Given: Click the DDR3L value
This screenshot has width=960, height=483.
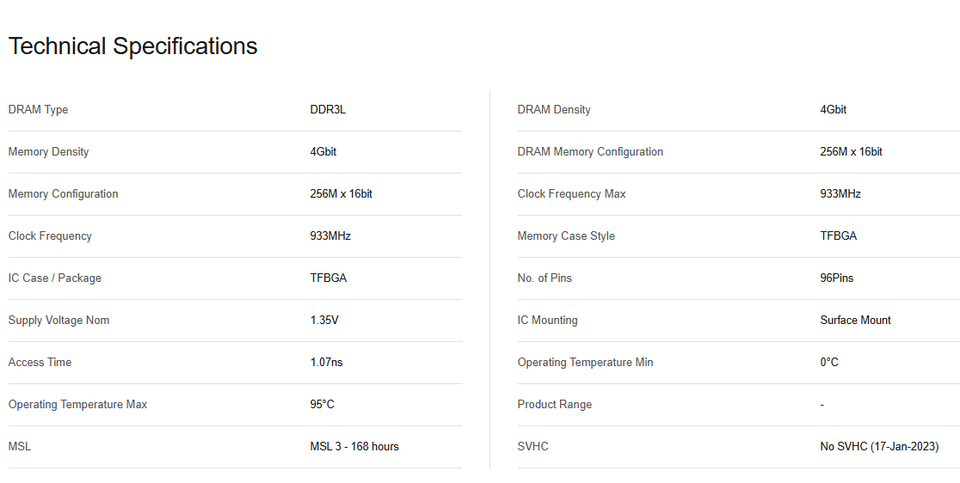Looking at the screenshot, I should [328, 110].
